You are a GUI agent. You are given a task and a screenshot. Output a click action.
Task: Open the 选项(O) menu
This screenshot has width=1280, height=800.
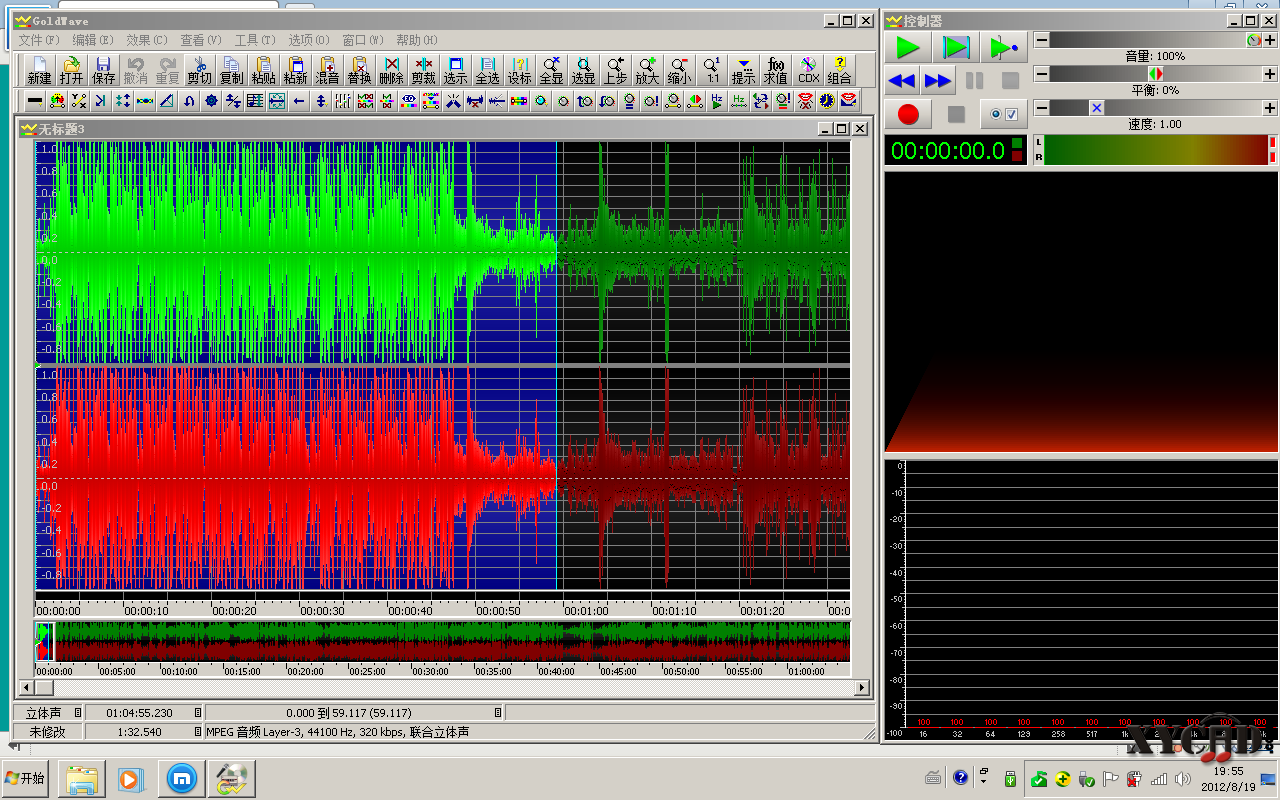[309, 40]
